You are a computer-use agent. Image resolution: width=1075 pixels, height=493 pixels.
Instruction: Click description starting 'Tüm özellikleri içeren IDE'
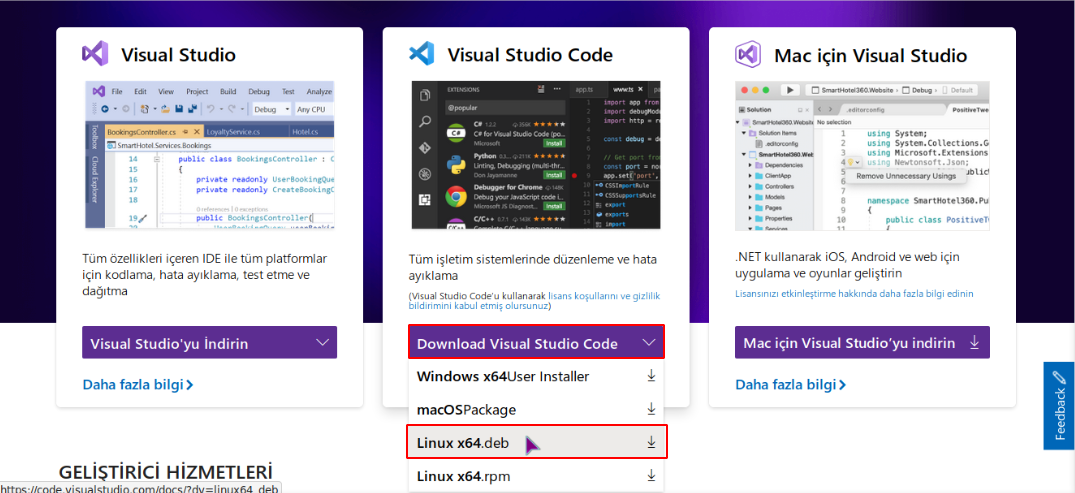(205, 275)
